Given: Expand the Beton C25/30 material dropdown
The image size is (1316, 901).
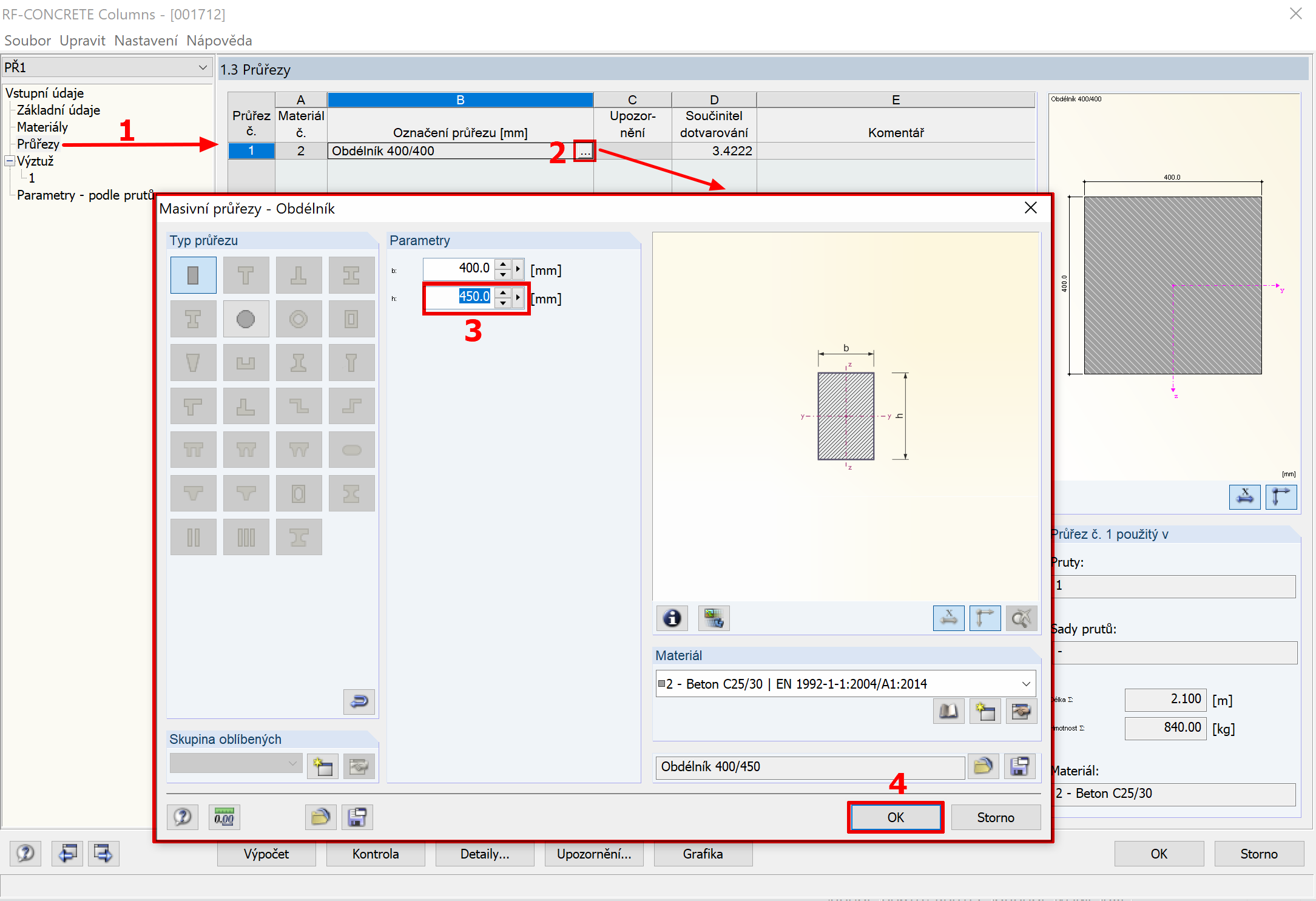Looking at the screenshot, I should [1026, 684].
